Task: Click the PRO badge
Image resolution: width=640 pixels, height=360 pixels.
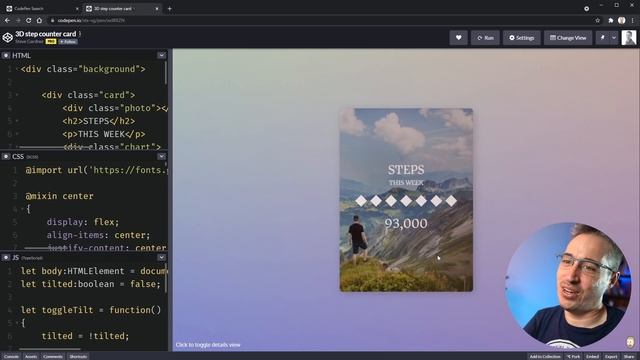Action: point(51,42)
